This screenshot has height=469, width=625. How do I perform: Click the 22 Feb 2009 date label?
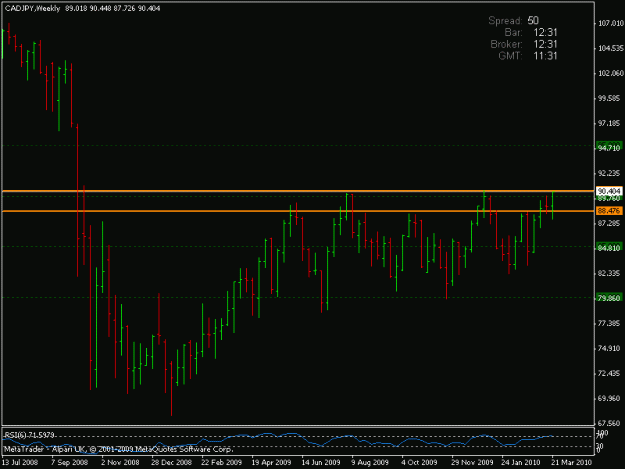(x=221, y=462)
